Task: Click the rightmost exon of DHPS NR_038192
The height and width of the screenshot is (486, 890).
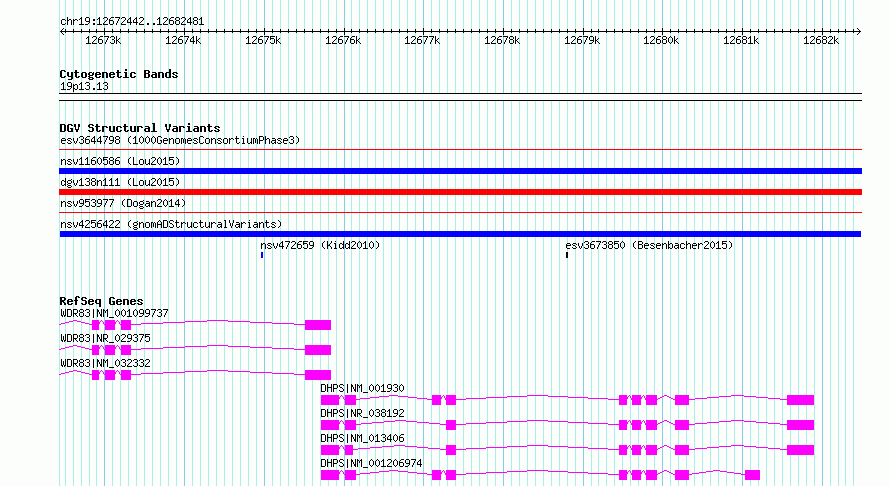Action: (x=800, y=425)
